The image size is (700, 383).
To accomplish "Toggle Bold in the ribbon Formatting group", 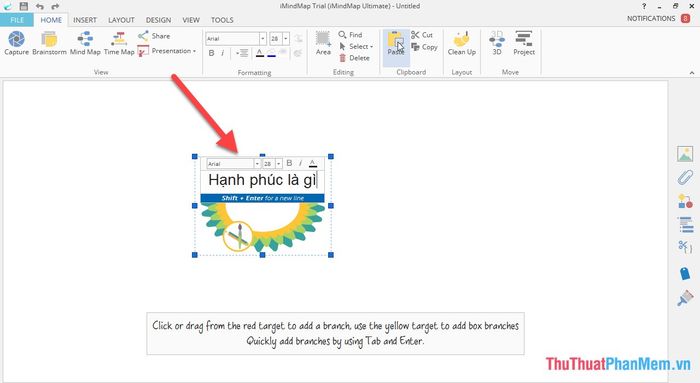I will 212,53.
